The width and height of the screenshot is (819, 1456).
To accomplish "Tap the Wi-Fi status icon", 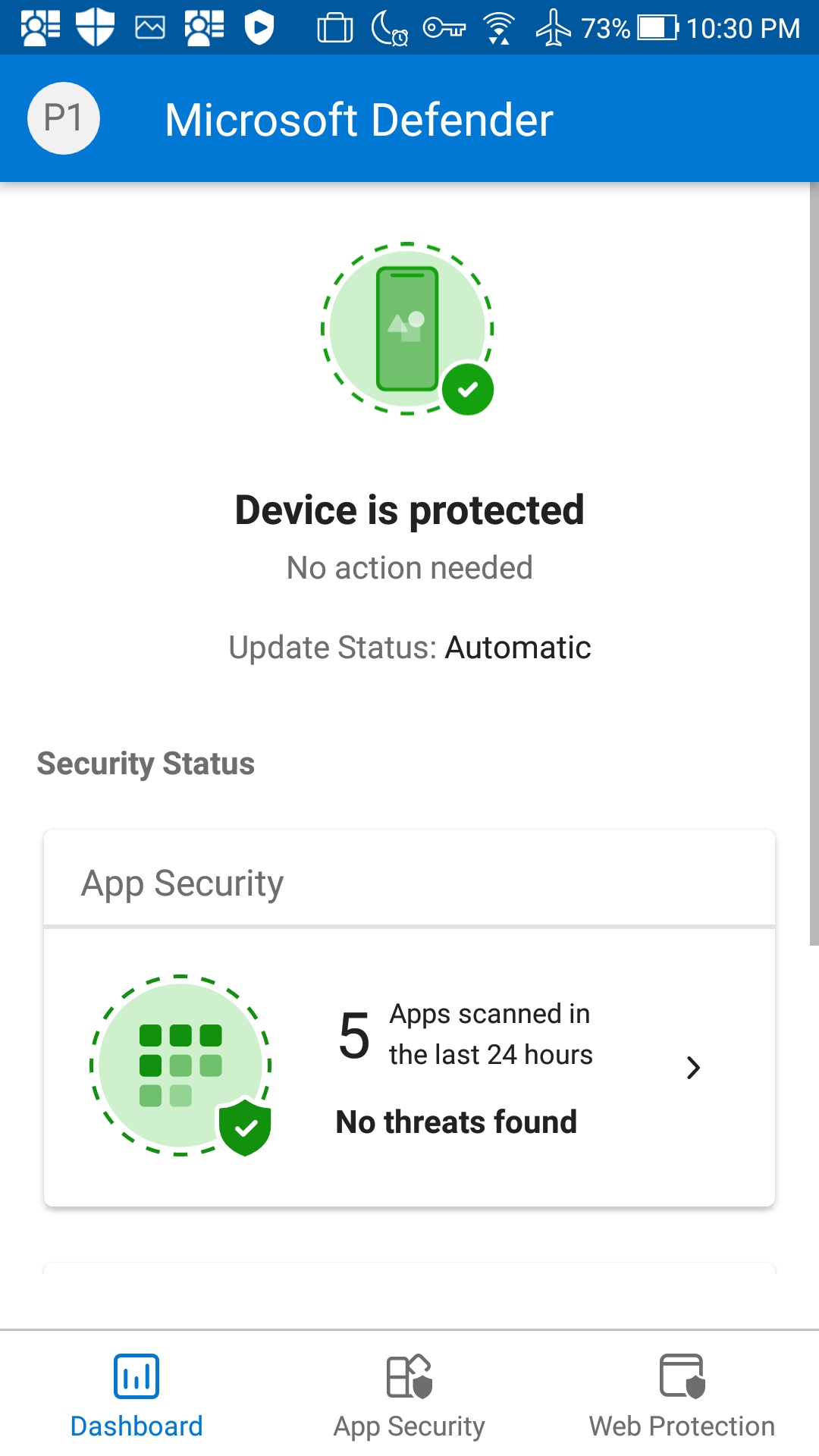I will 499,29.
